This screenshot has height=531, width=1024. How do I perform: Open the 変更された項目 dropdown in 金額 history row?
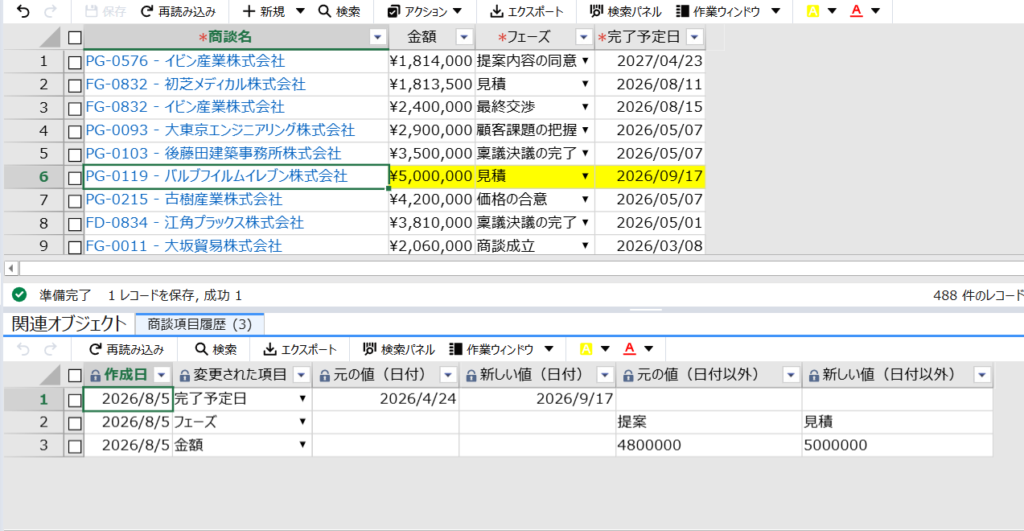(303, 445)
